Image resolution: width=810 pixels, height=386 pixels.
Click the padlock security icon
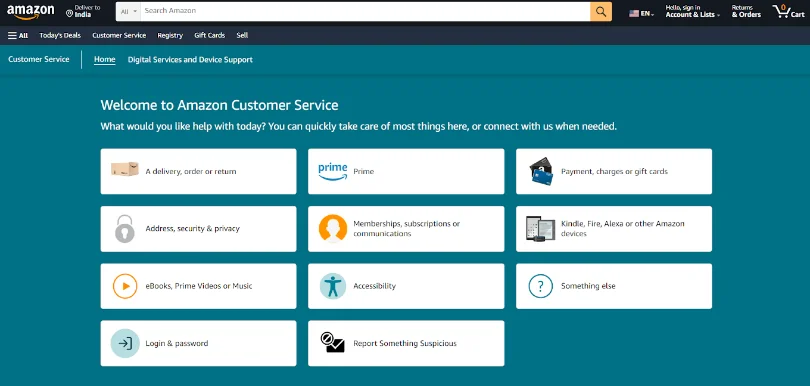[124, 229]
